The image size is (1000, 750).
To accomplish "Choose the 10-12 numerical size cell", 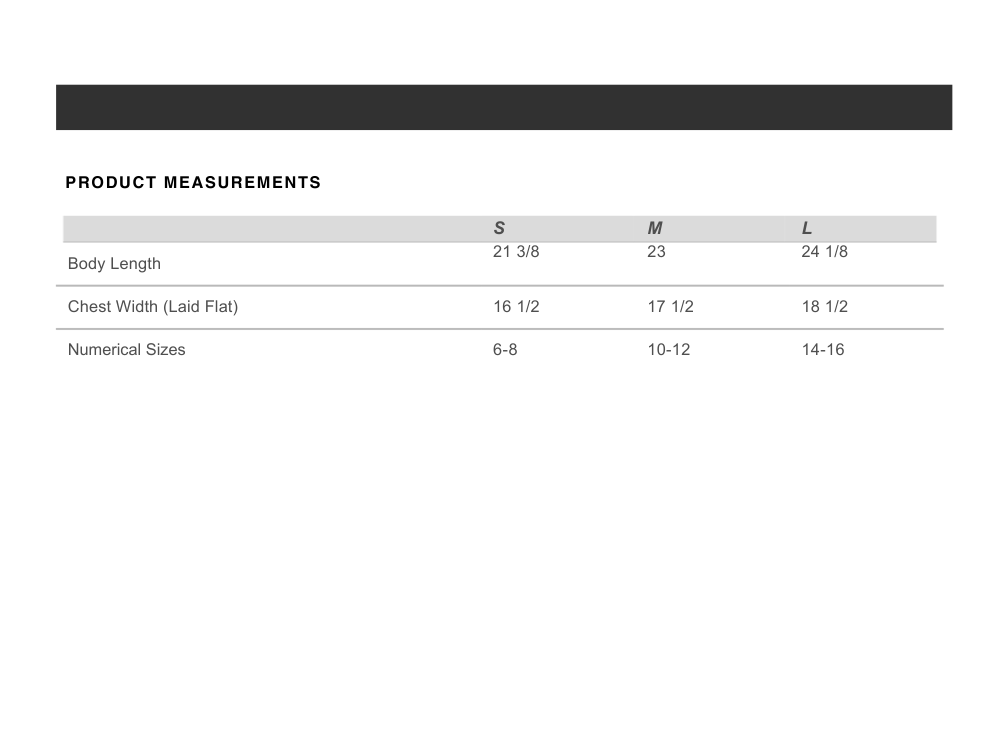I will [668, 350].
